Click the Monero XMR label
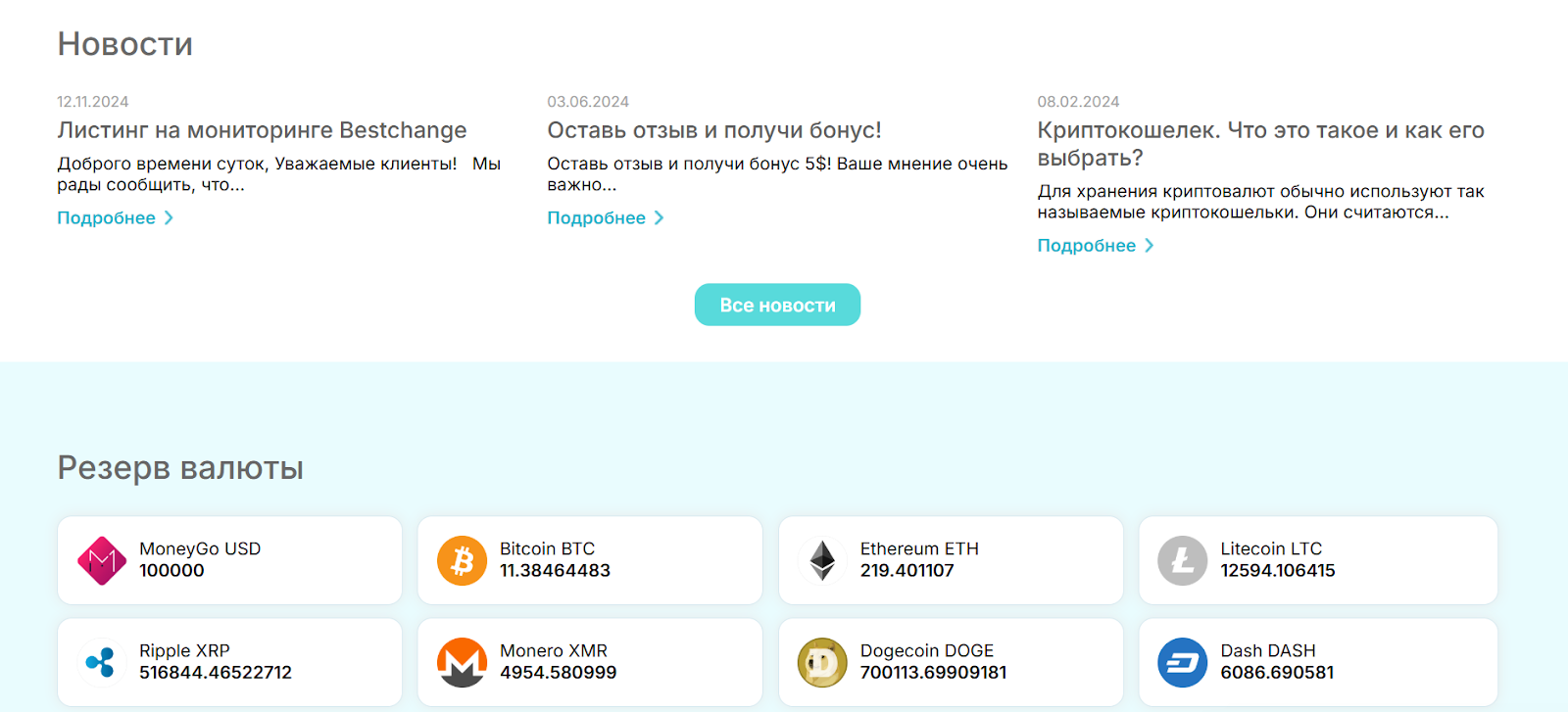Screen dimensions: 1568x712 554,650
